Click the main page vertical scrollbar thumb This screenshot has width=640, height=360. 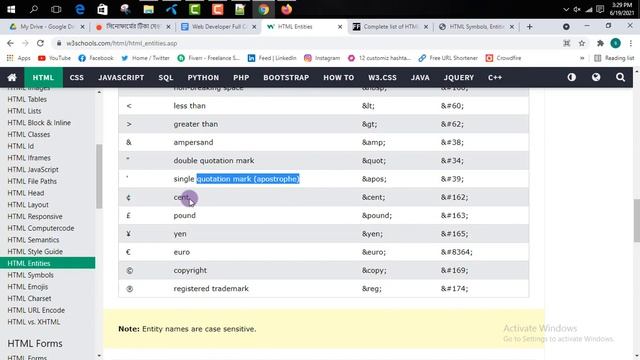click(636, 220)
